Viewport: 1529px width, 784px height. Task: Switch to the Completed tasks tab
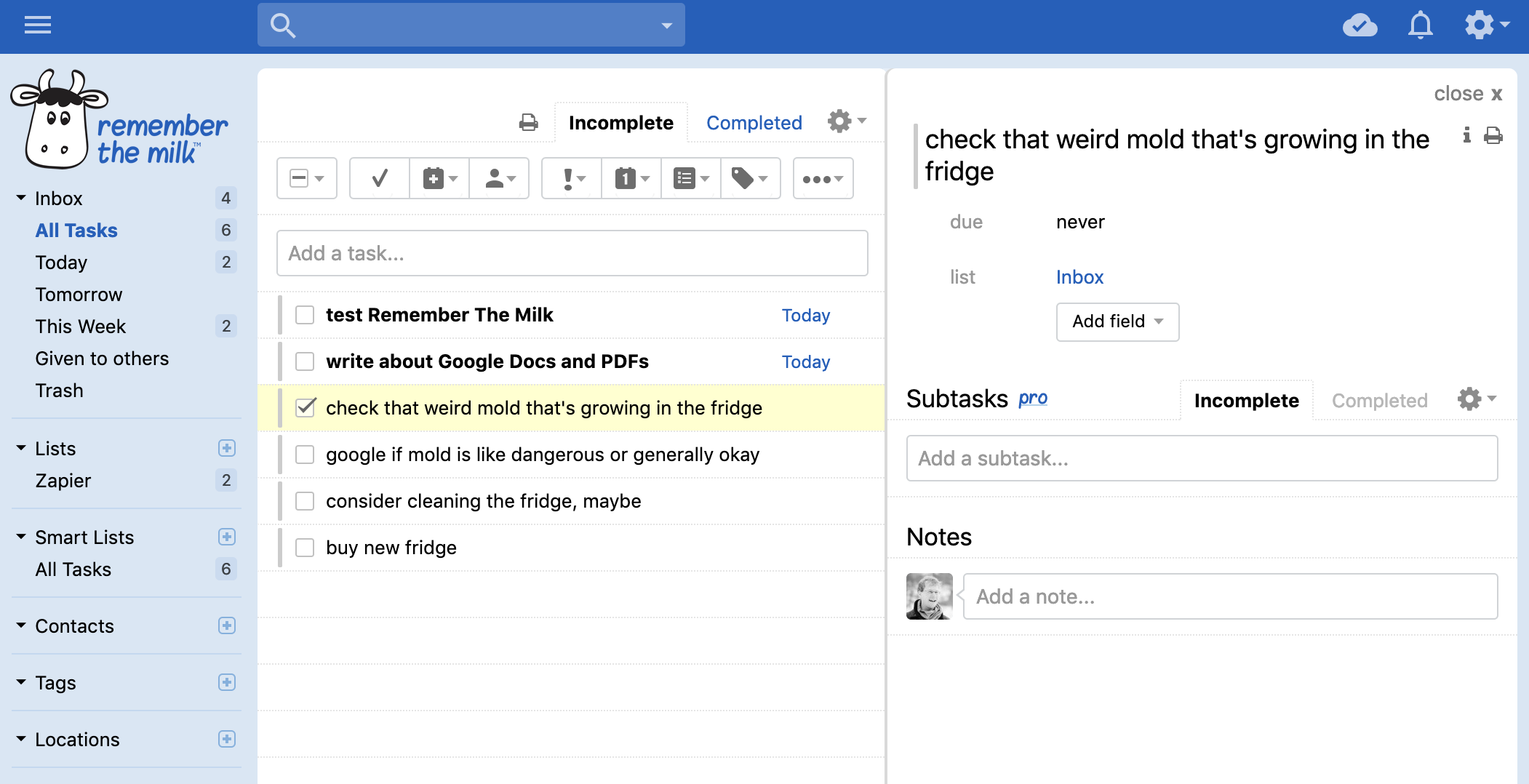click(754, 123)
